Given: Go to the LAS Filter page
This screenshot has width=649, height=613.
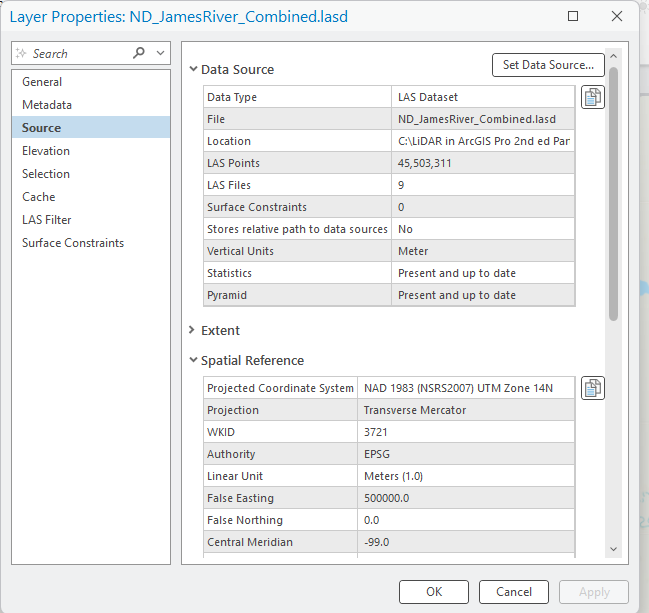Looking at the screenshot, I should [x=91, y=220].
